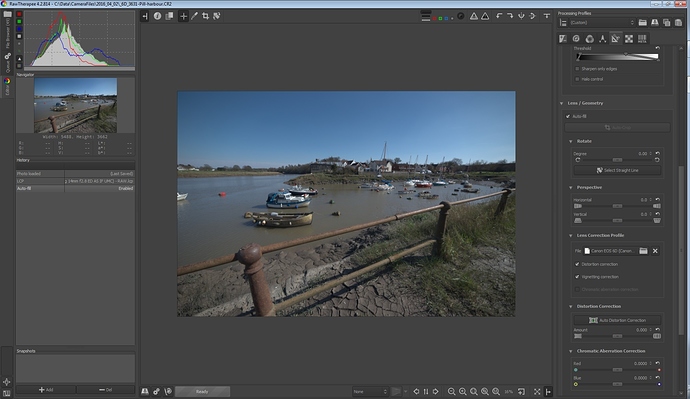This screenshot has width=690, height=399.
Task: Enable Sharpen only edges checkbox
Action: (577, 69)
